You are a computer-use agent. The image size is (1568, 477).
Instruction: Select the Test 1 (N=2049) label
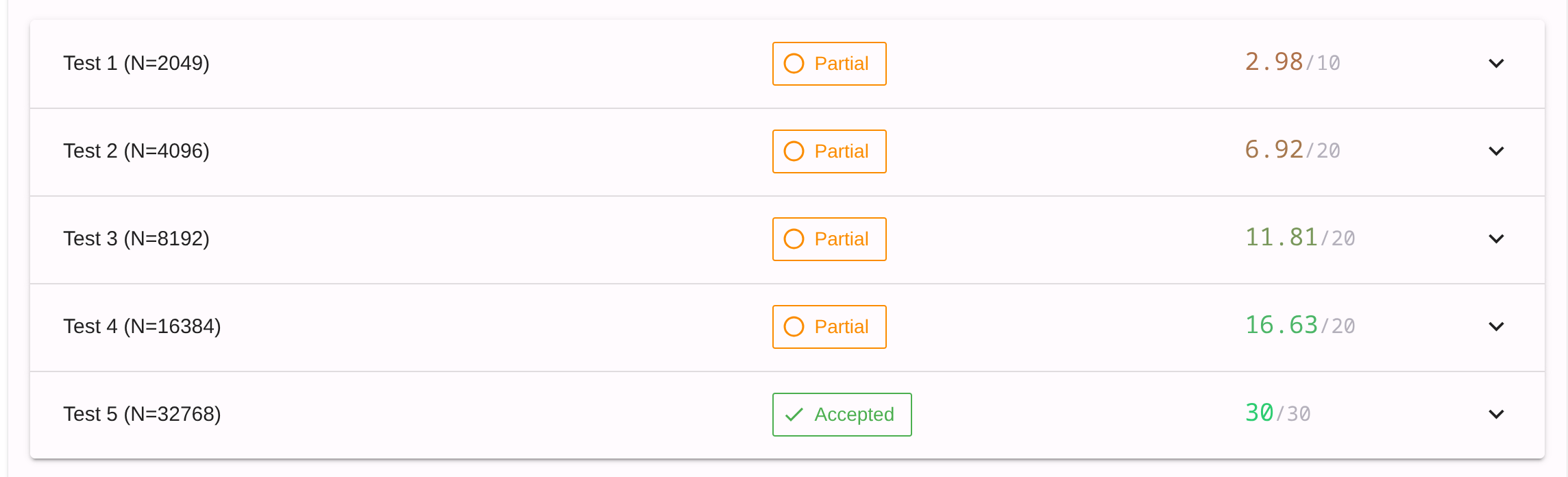coord(136,63)
